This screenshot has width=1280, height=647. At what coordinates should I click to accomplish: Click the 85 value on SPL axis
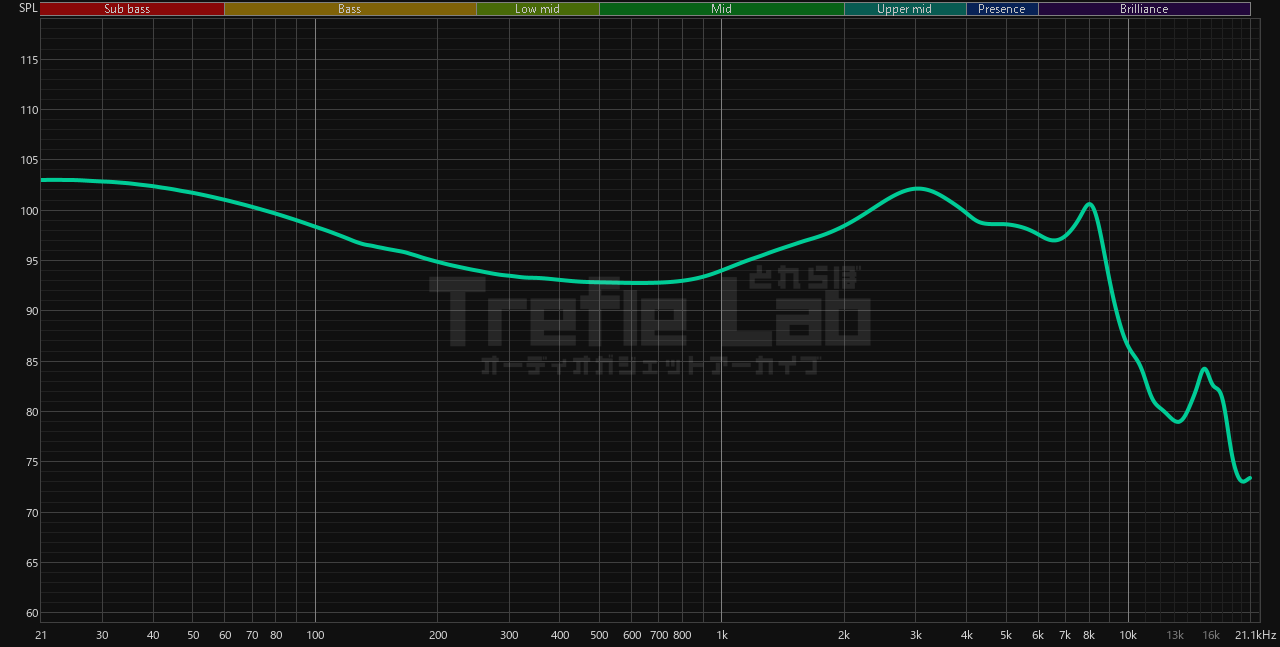pos(32,362)
